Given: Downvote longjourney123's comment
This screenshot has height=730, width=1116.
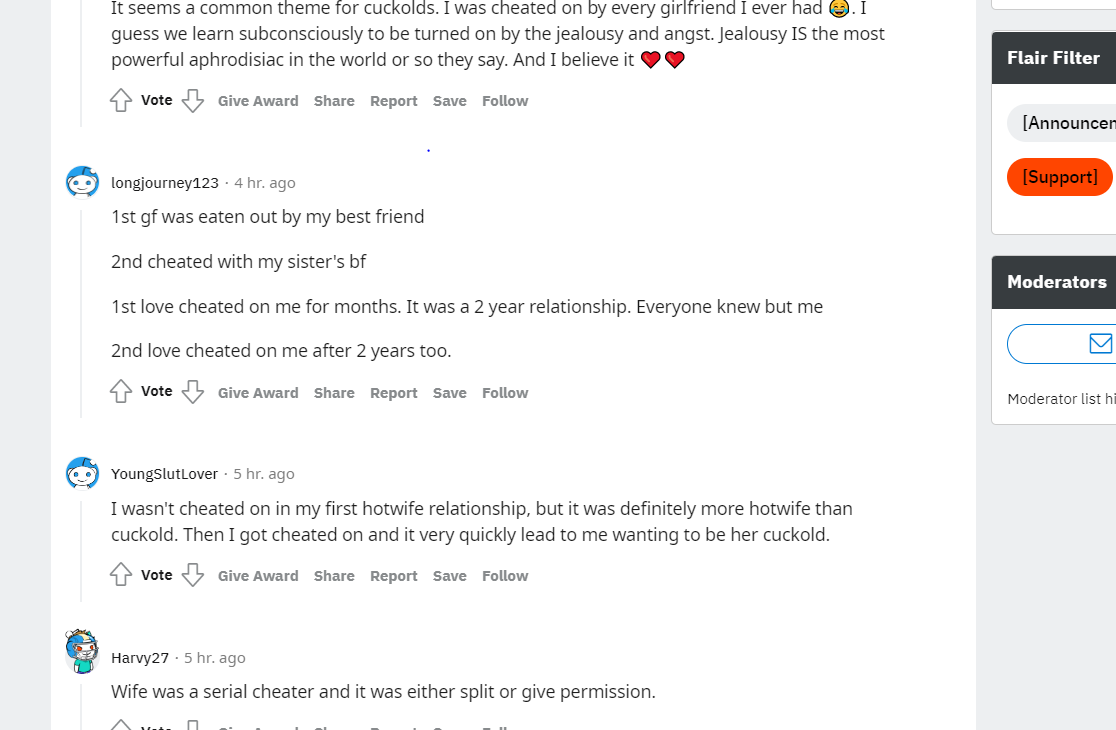Looking at the screenshot, I should pyautogui.click(x=193, y=391).
